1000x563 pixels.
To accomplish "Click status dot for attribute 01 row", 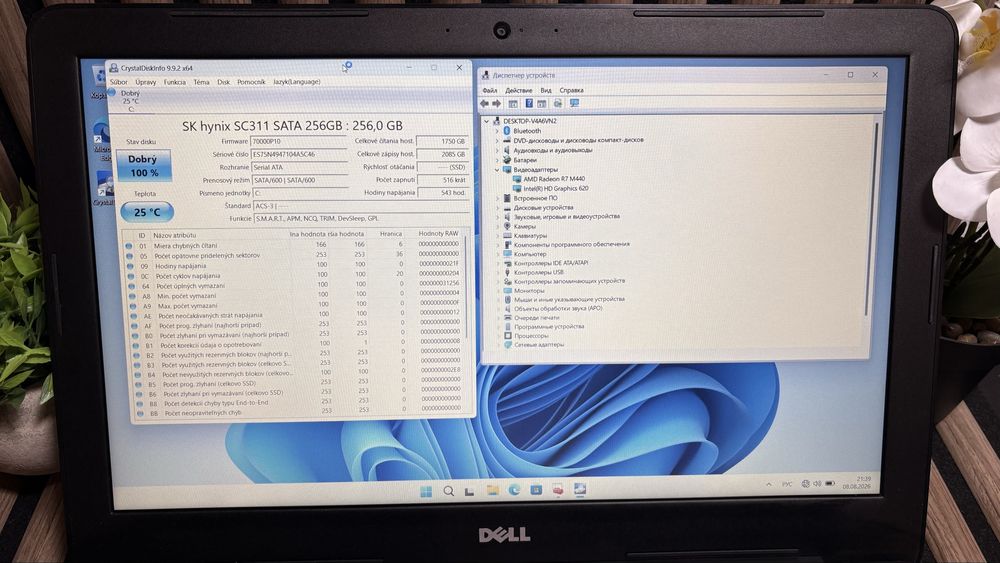I will point(129,245).
